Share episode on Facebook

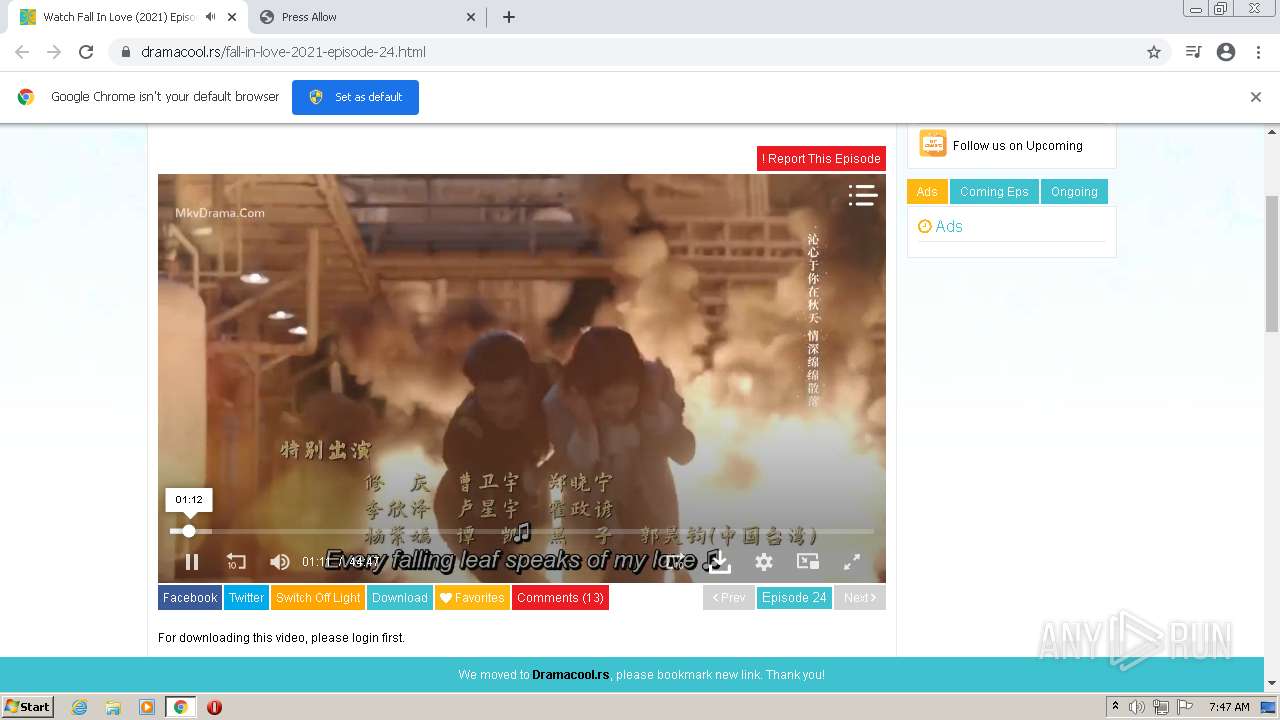tap(190, 598)
